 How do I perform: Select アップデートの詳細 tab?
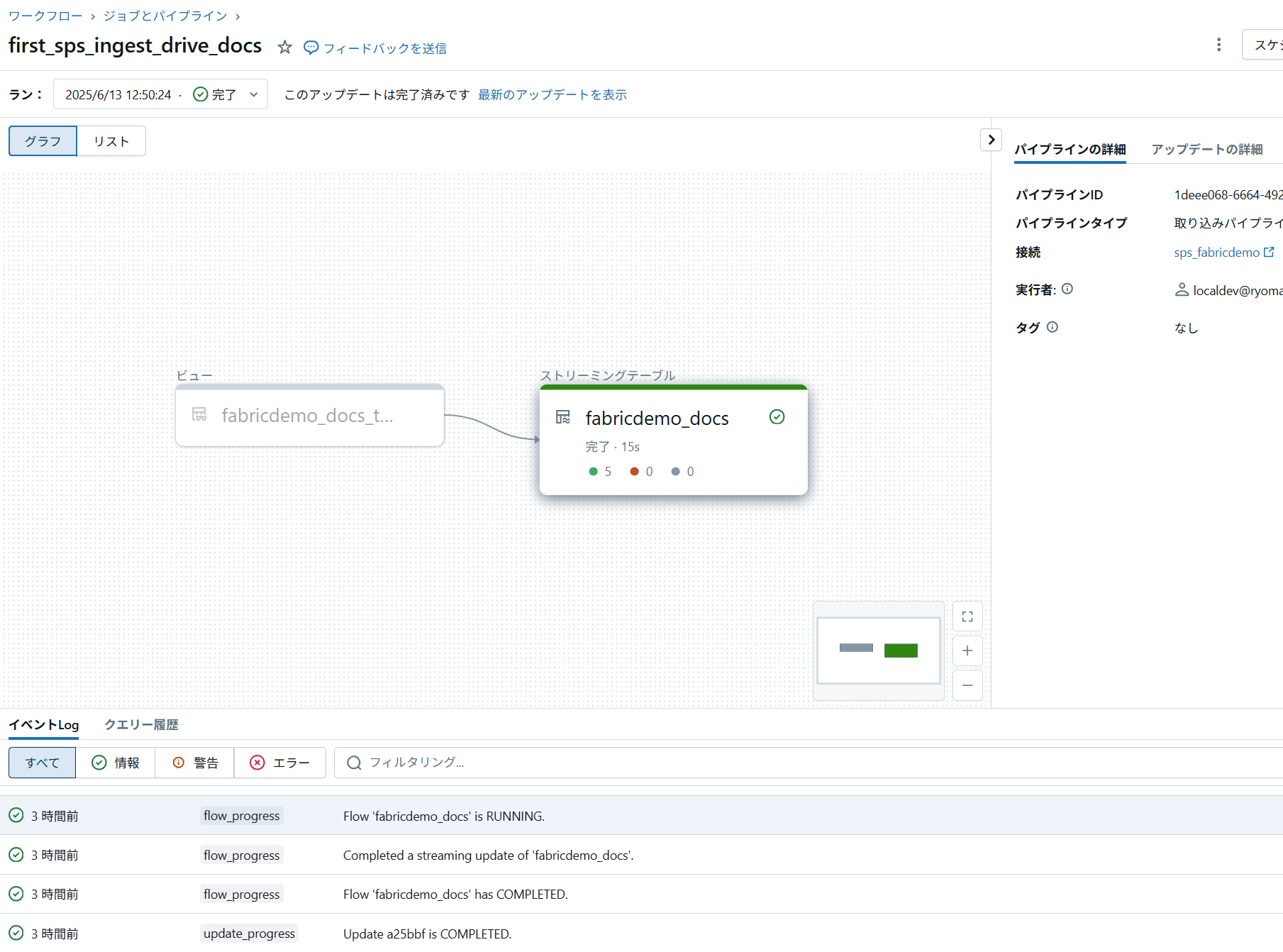coord(1206,149)
